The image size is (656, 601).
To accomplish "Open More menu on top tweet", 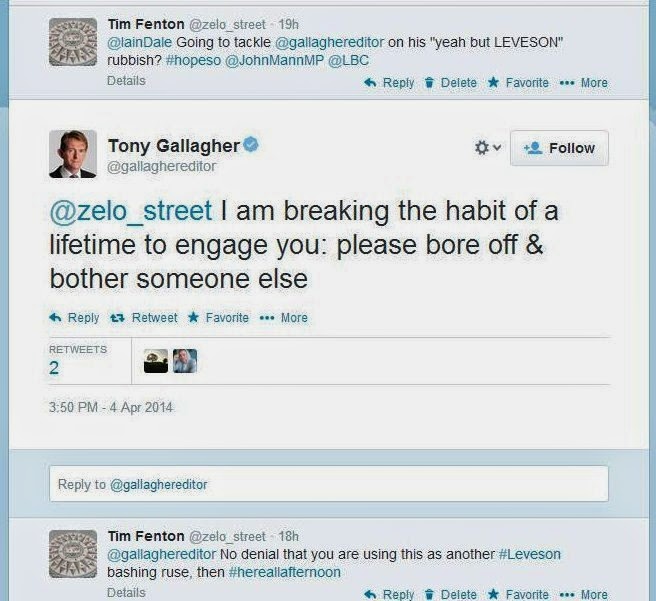I will click(585, 83).
